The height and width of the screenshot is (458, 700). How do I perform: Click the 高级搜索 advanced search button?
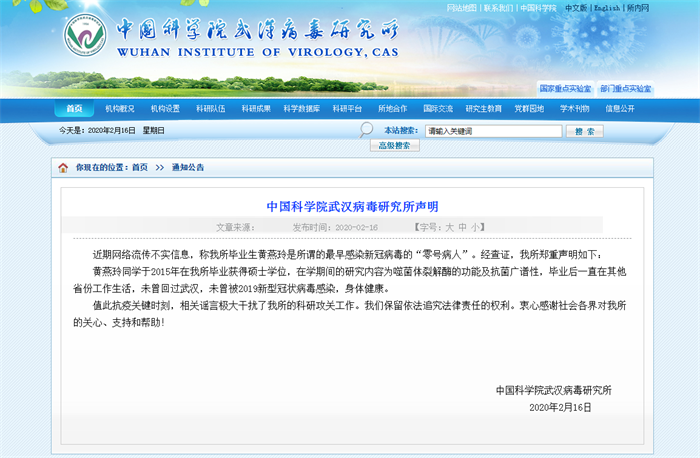(395, 146)
